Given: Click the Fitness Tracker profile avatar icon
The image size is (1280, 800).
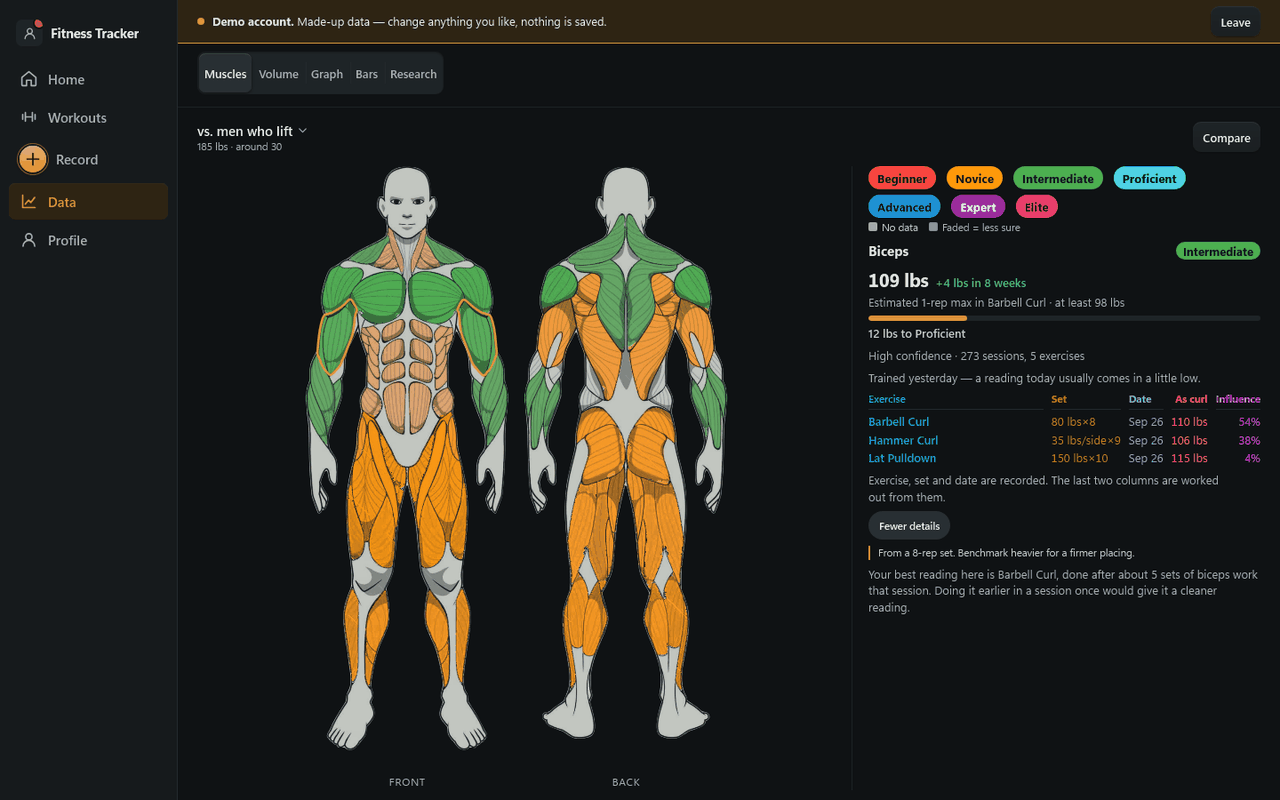Looking at the screenshot, I should click(x=30, y=33).
